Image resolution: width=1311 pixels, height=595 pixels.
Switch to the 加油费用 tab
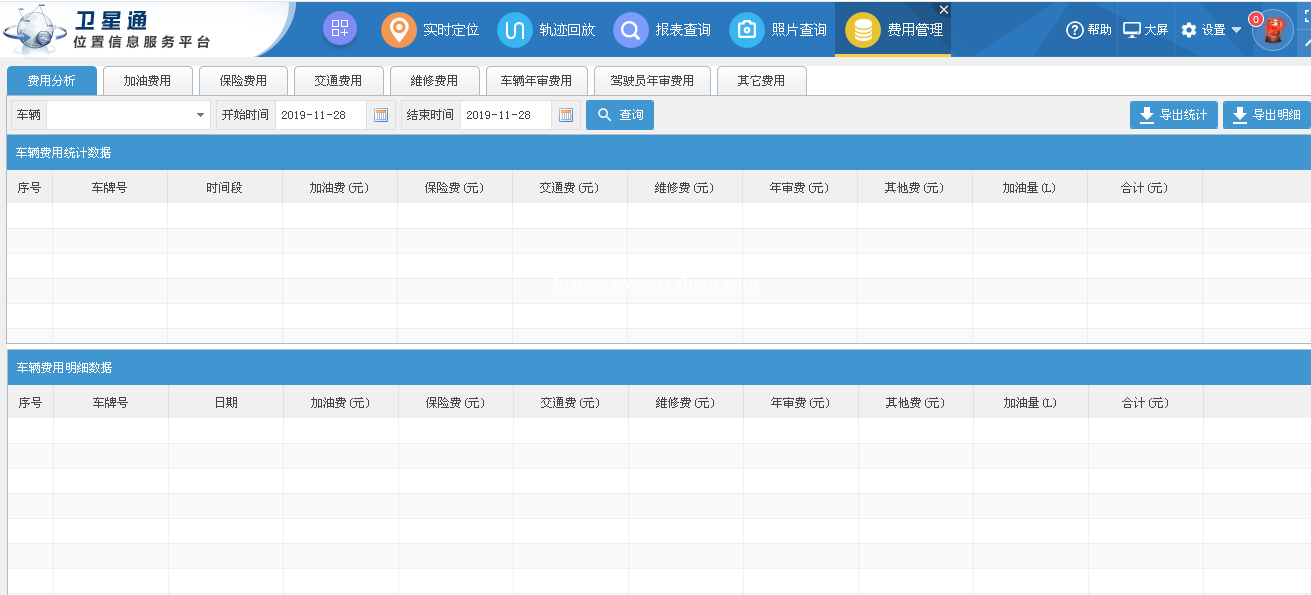148,81
